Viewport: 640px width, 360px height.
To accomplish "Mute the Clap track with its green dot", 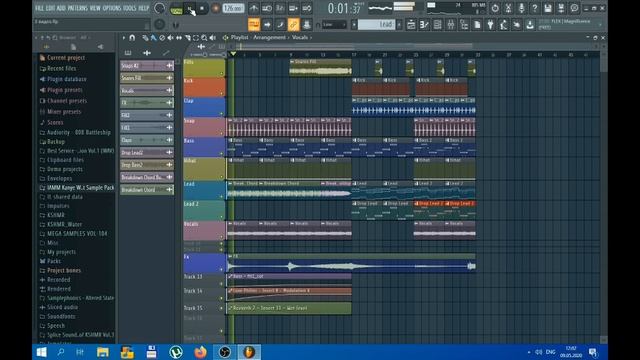I will [222, 113].
